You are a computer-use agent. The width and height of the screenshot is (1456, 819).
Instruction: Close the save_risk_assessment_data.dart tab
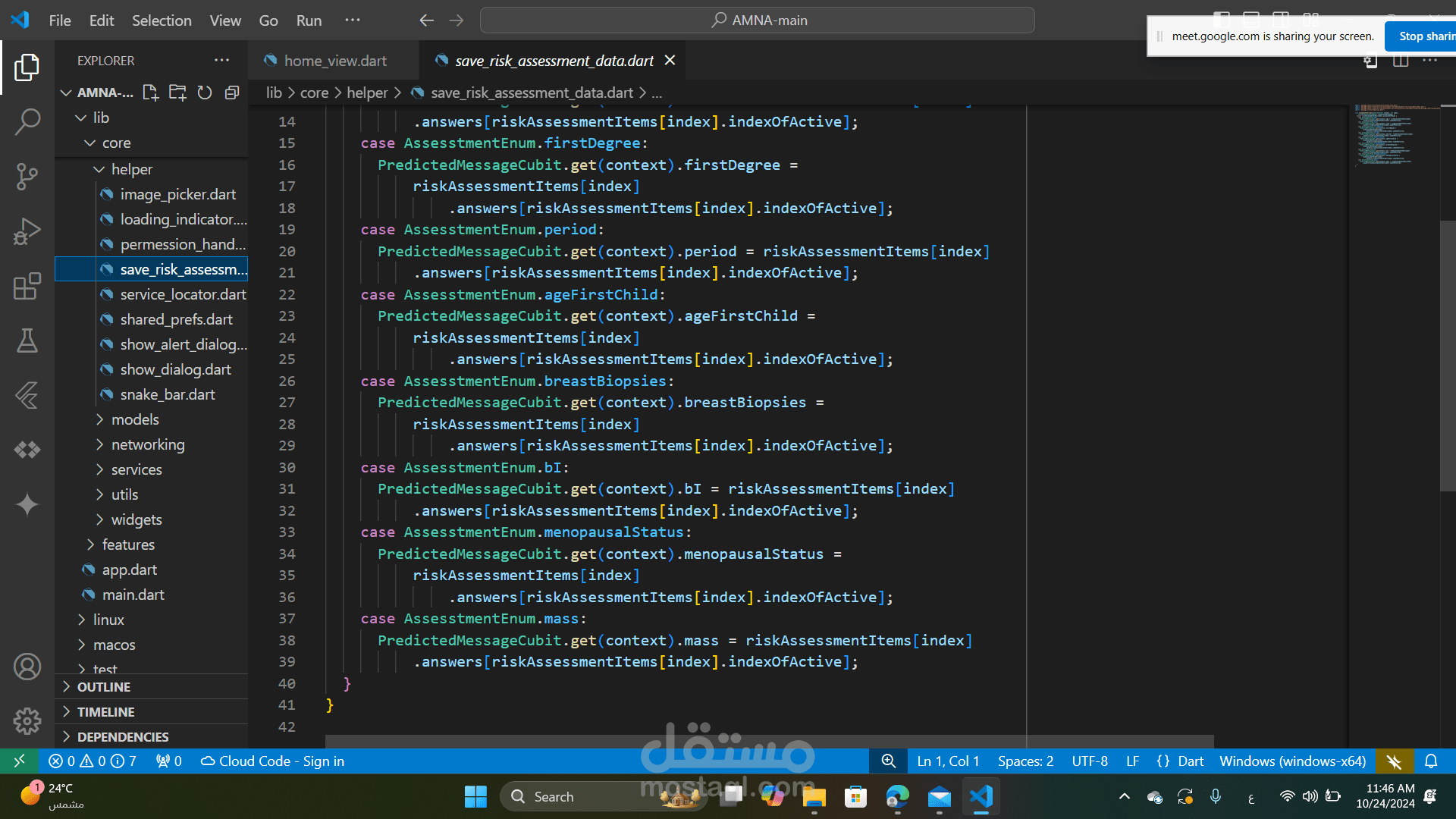pos(670,60)
